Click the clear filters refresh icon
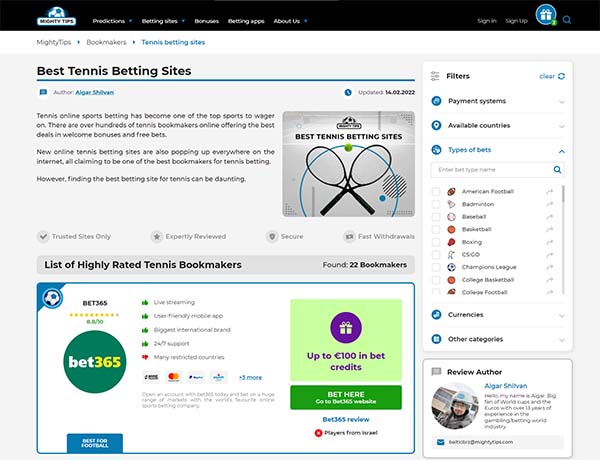 [x=561, y=76]
